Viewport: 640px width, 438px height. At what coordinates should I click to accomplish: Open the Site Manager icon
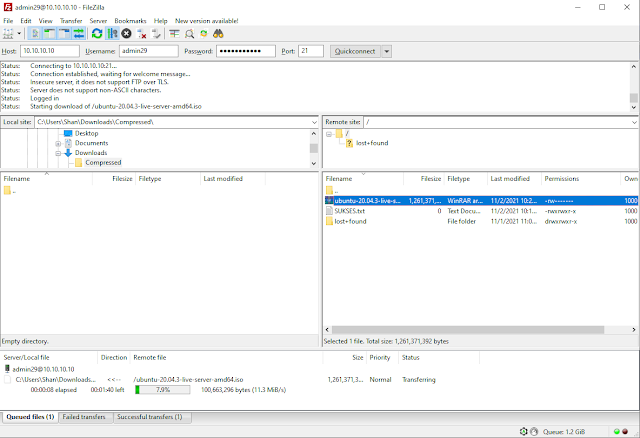[x=8, y=33]
